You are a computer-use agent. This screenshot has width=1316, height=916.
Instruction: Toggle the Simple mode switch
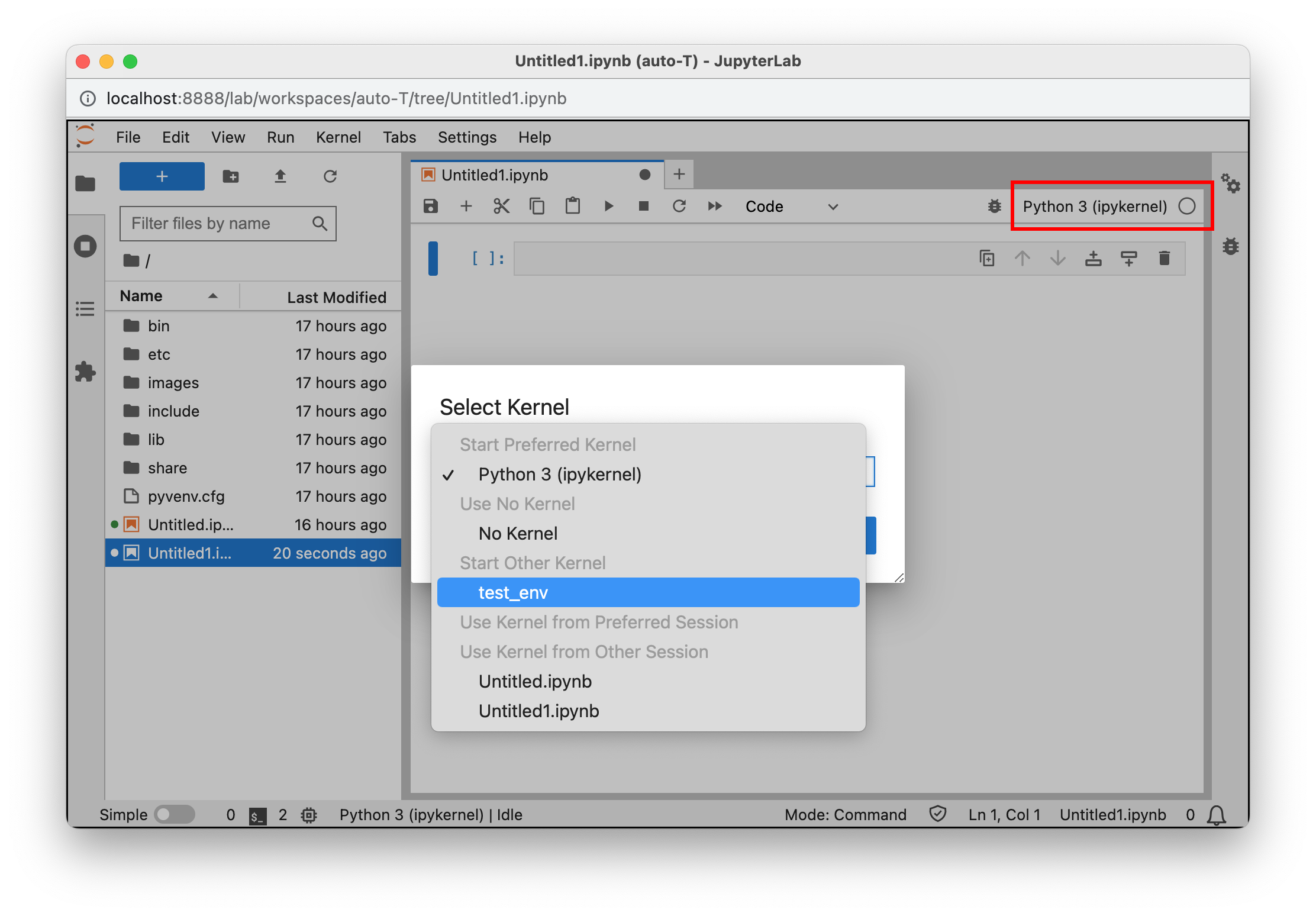[174, 814]
